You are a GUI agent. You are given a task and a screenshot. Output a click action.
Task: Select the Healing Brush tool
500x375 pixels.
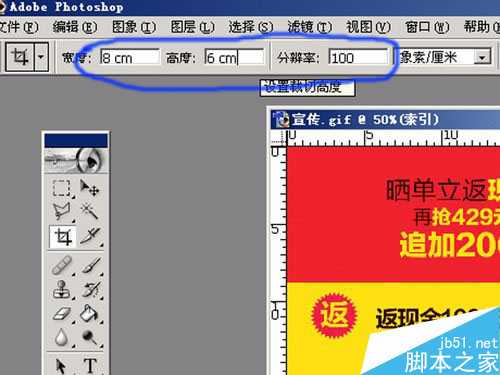coord(62,265)
